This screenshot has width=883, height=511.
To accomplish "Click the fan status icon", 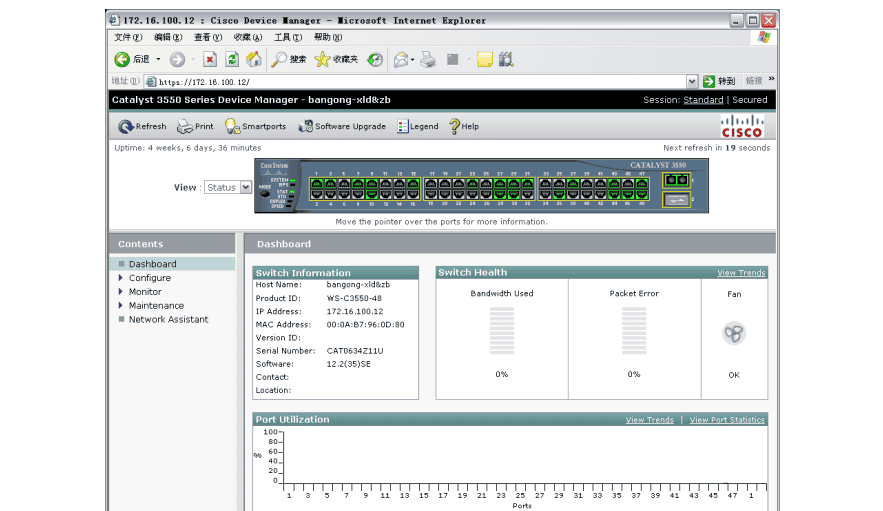I will 734,334.
